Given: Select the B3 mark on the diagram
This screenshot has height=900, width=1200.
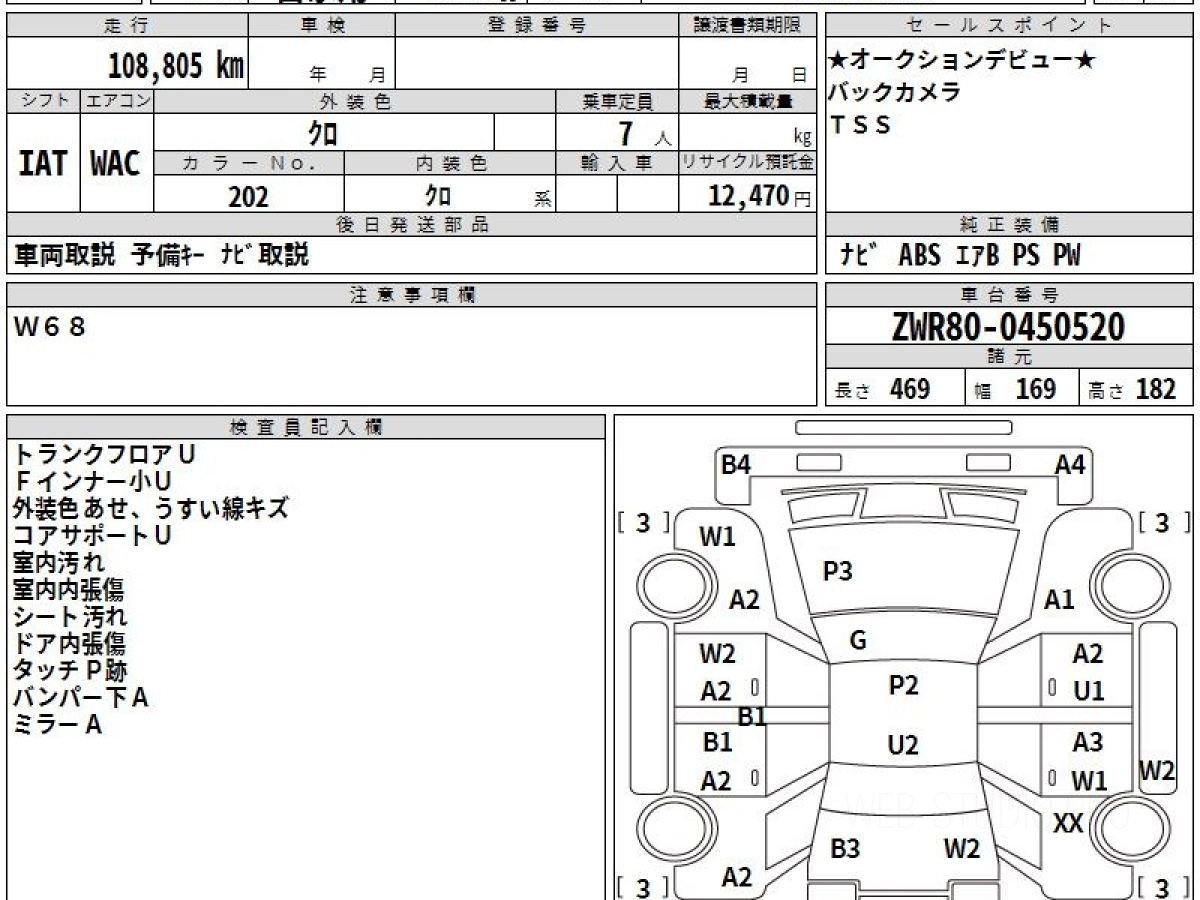Looking at the screenshot, I should (845, 850).
